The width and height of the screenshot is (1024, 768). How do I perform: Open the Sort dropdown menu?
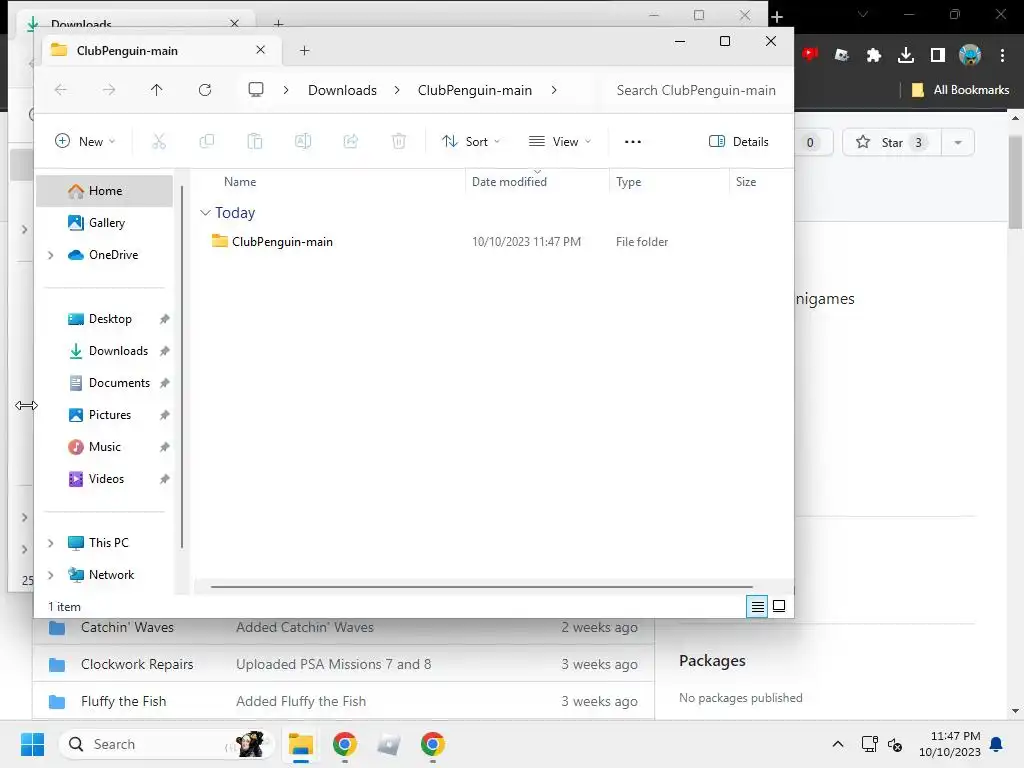[x=471, y=141]
